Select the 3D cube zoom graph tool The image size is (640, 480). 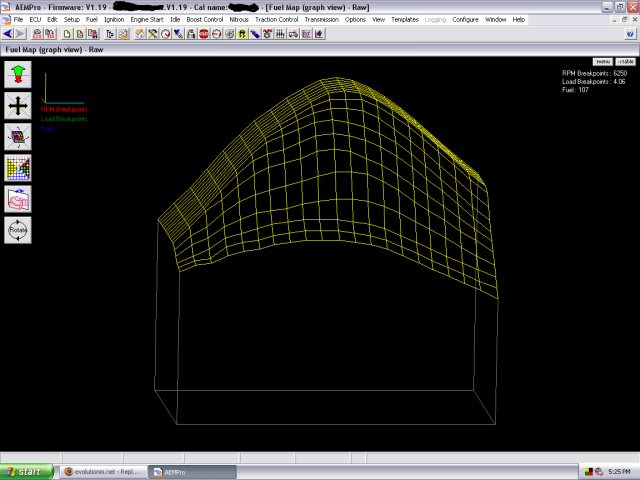[x=18, y=137]
